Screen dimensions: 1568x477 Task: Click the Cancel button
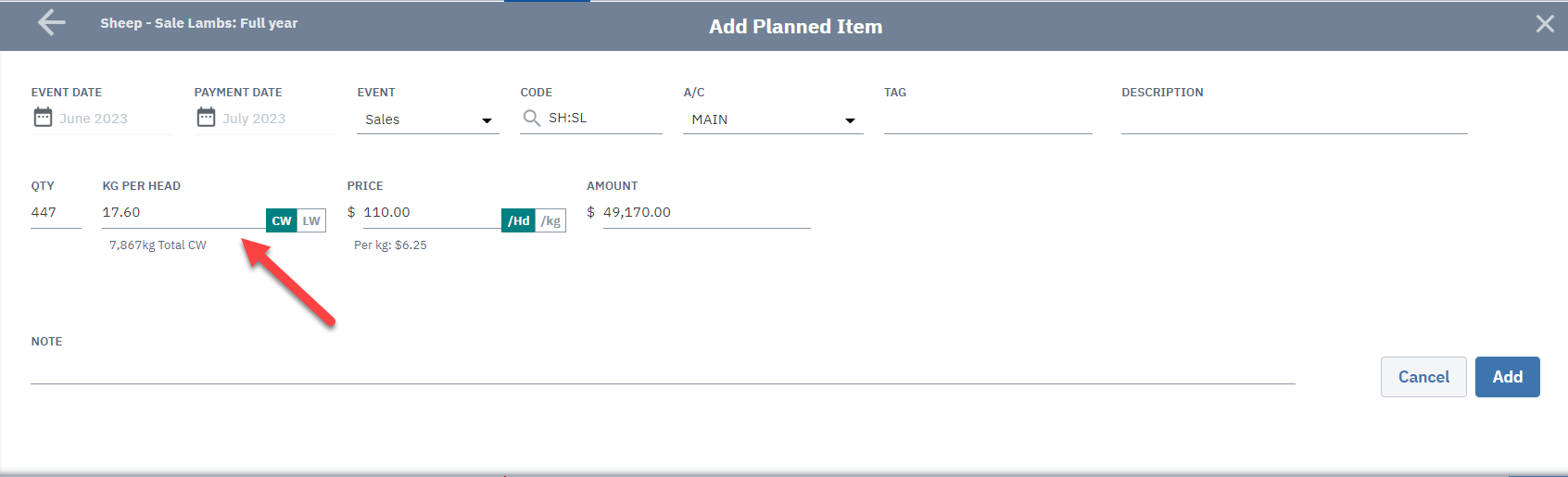(1423, 377)
